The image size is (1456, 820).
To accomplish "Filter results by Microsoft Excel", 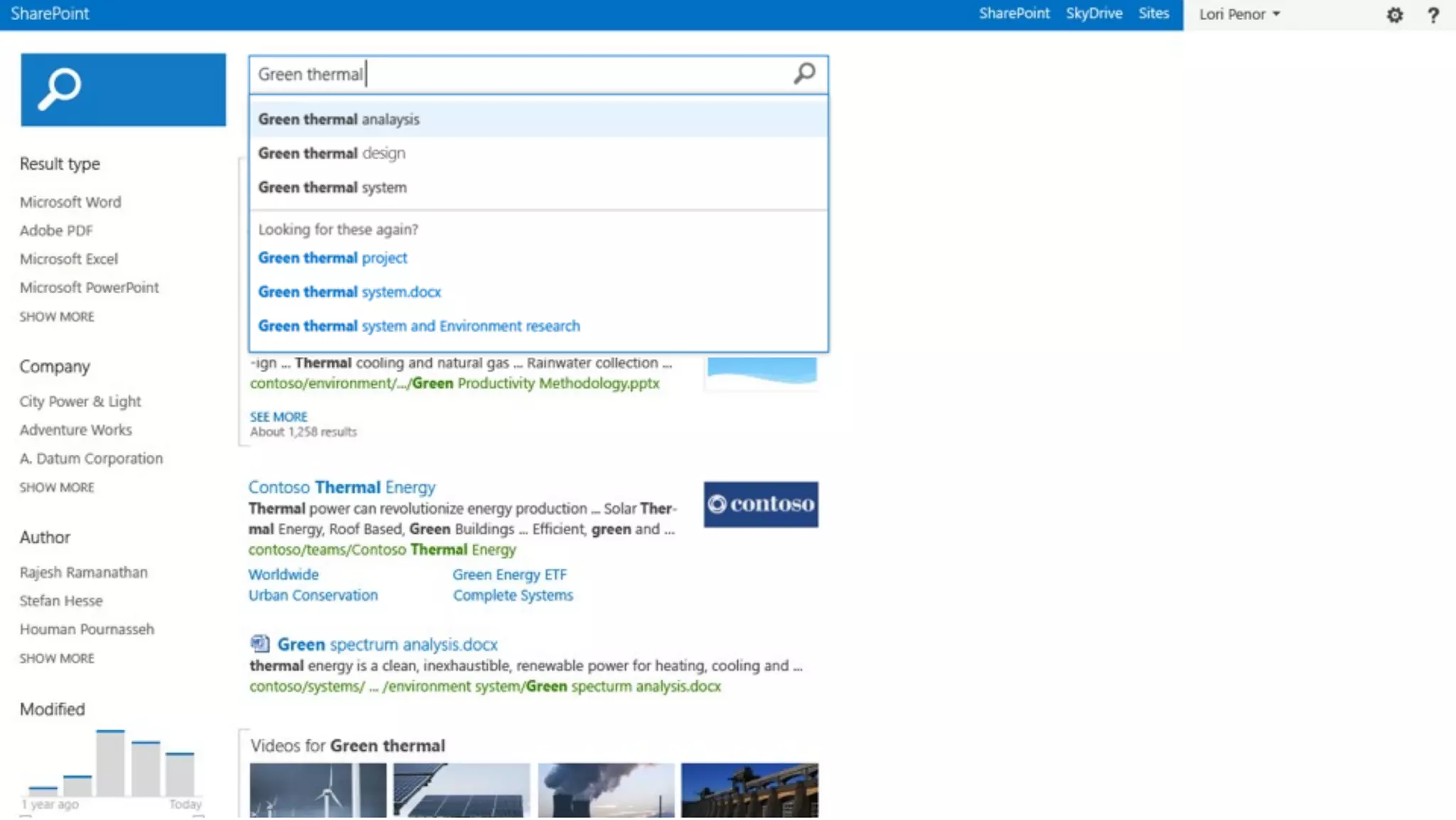I will click(69, 259).
